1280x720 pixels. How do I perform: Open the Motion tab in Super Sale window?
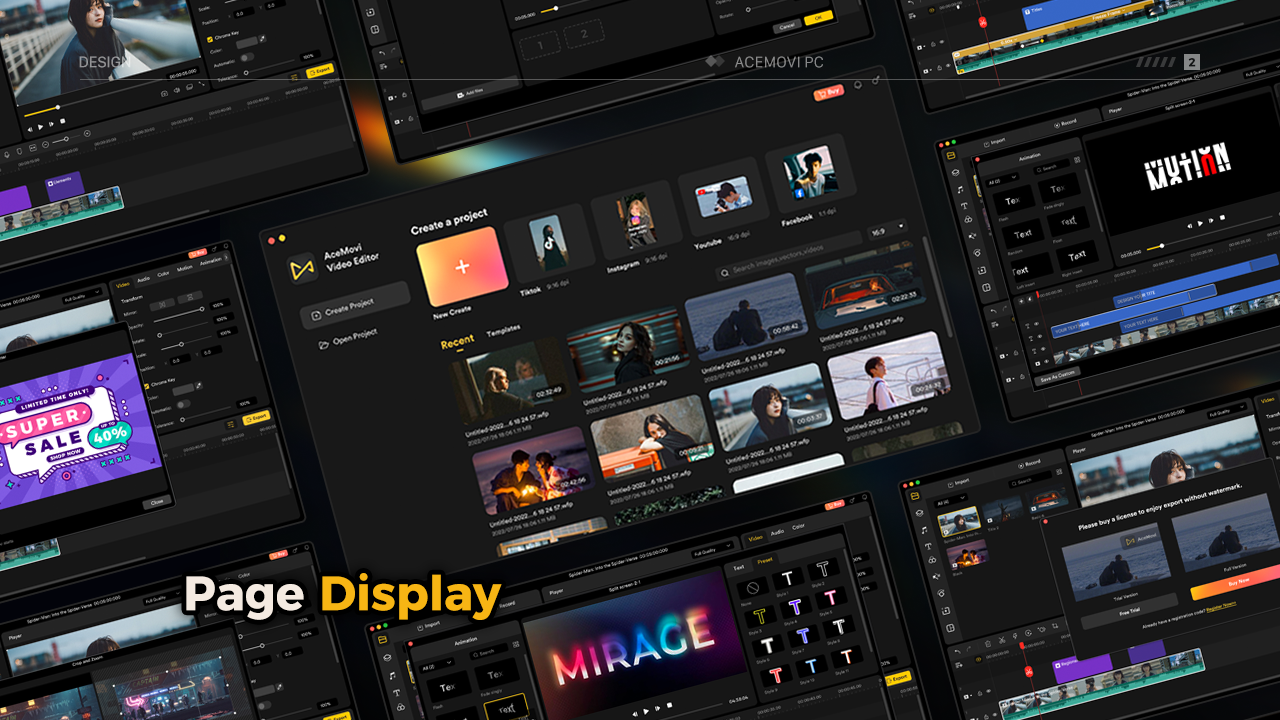point(184,268)
